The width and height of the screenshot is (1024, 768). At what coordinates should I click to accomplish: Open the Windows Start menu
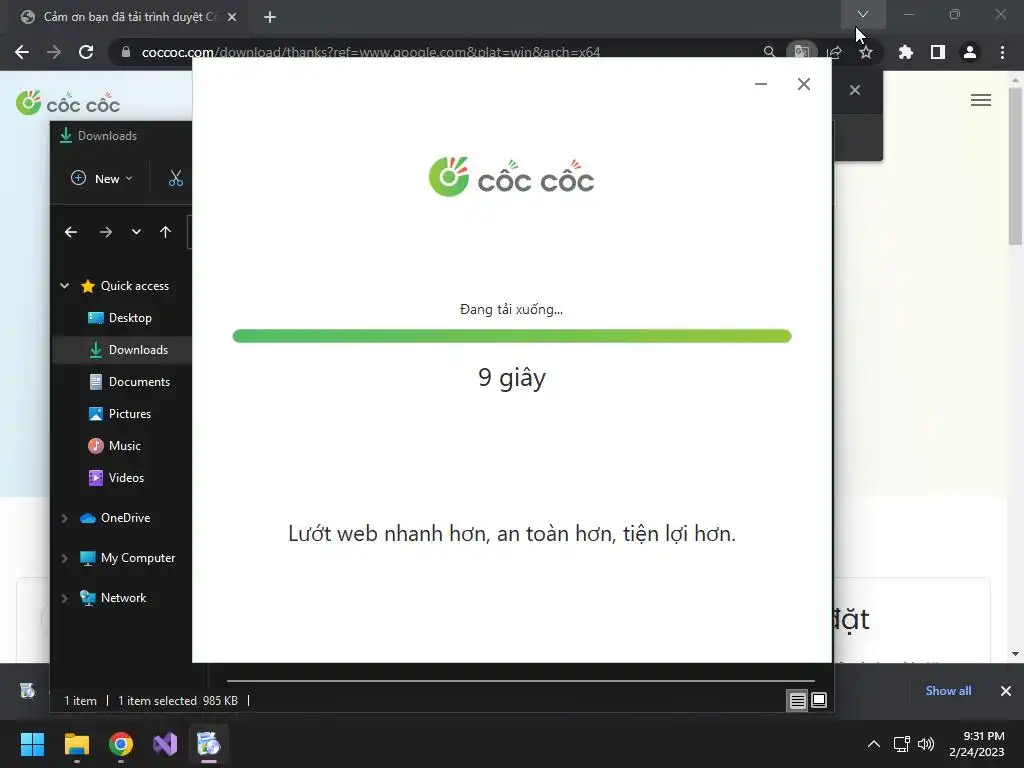[x=32, y=744]
